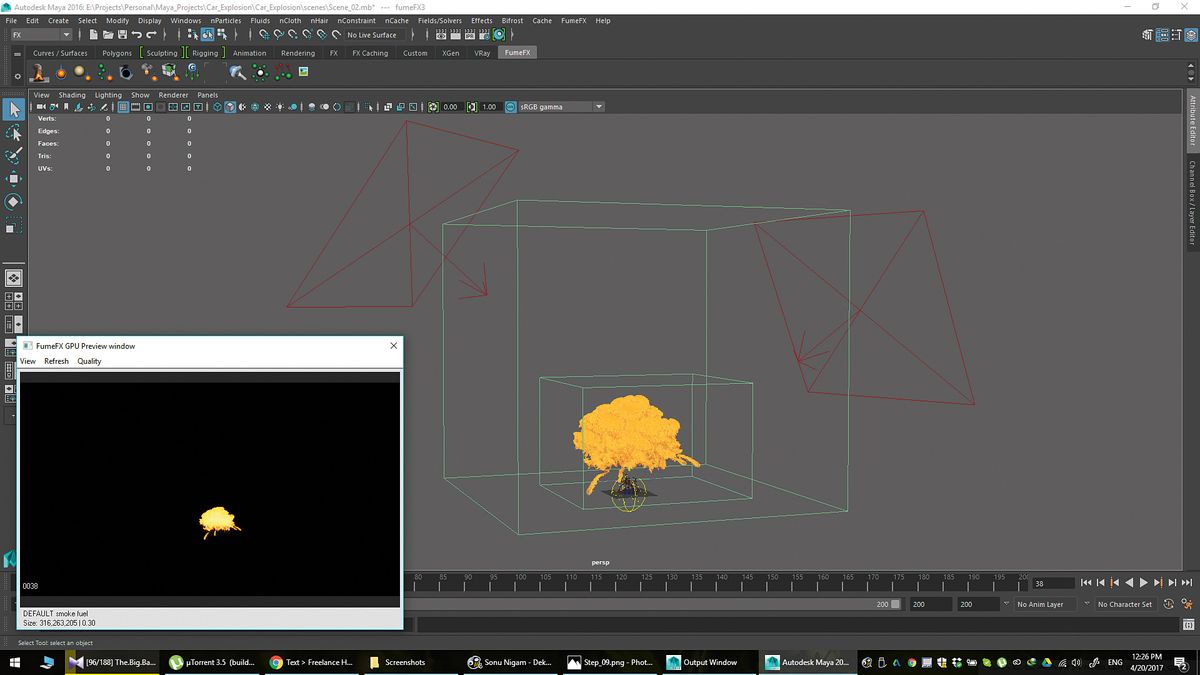Viewport: 1200px width, 675px height.
Task: Select the Paint Selection tool
Action: 14,156
